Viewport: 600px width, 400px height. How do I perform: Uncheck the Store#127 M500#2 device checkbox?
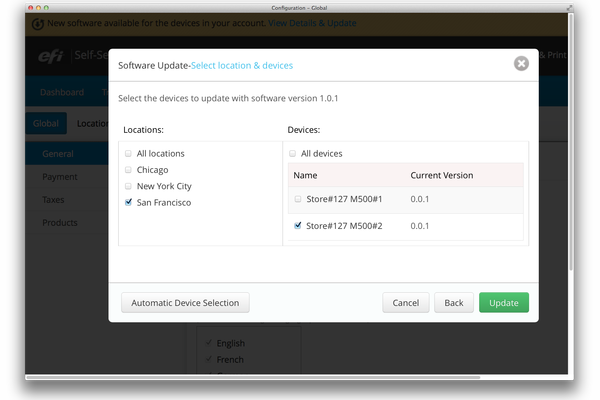tap(298, 225)
